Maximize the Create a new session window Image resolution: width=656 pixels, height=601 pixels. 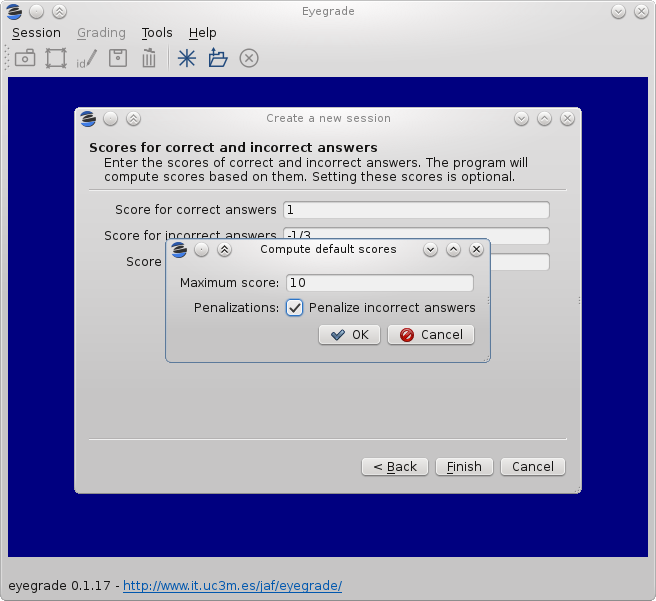544,119
